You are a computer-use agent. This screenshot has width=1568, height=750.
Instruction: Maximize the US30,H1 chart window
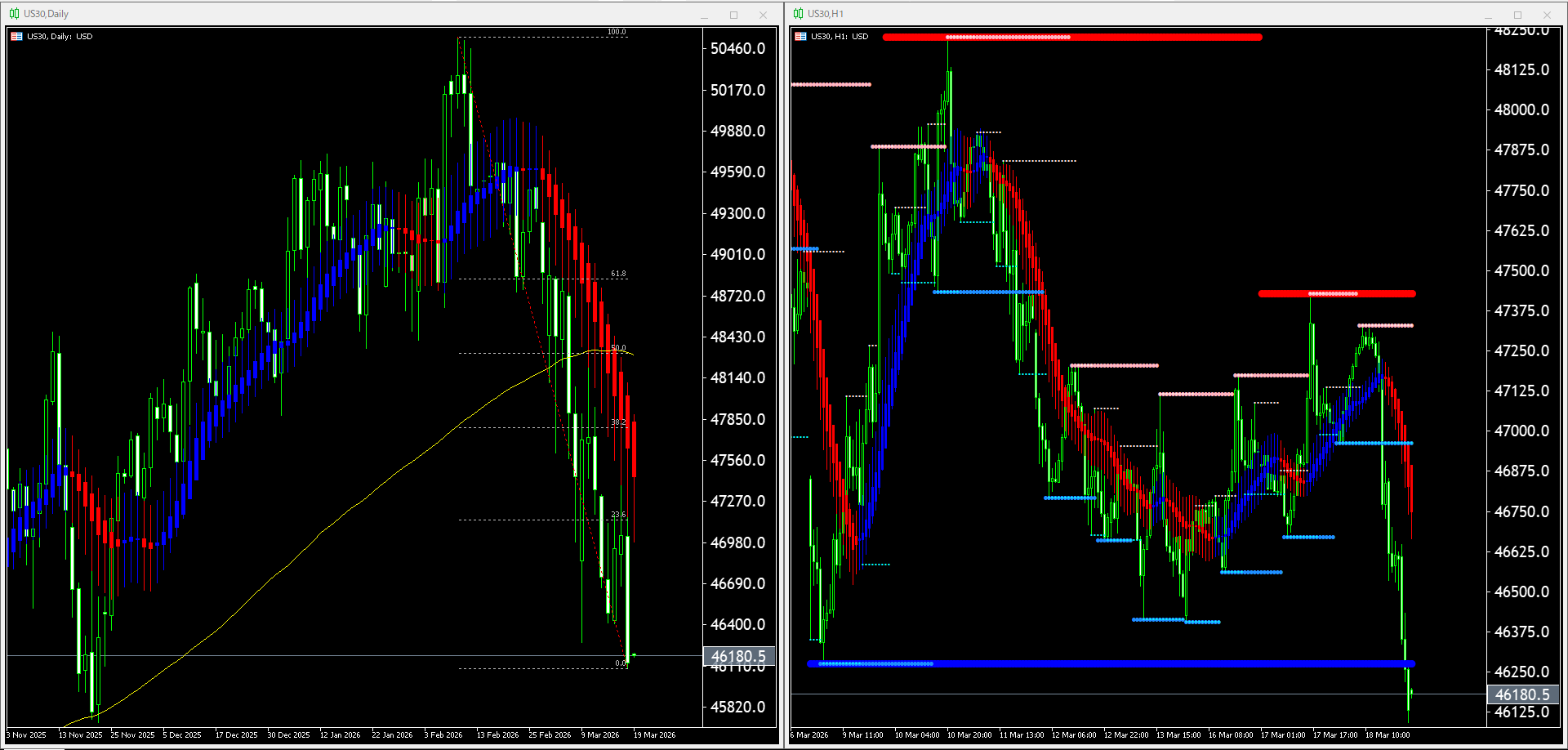click(1517, 15)
